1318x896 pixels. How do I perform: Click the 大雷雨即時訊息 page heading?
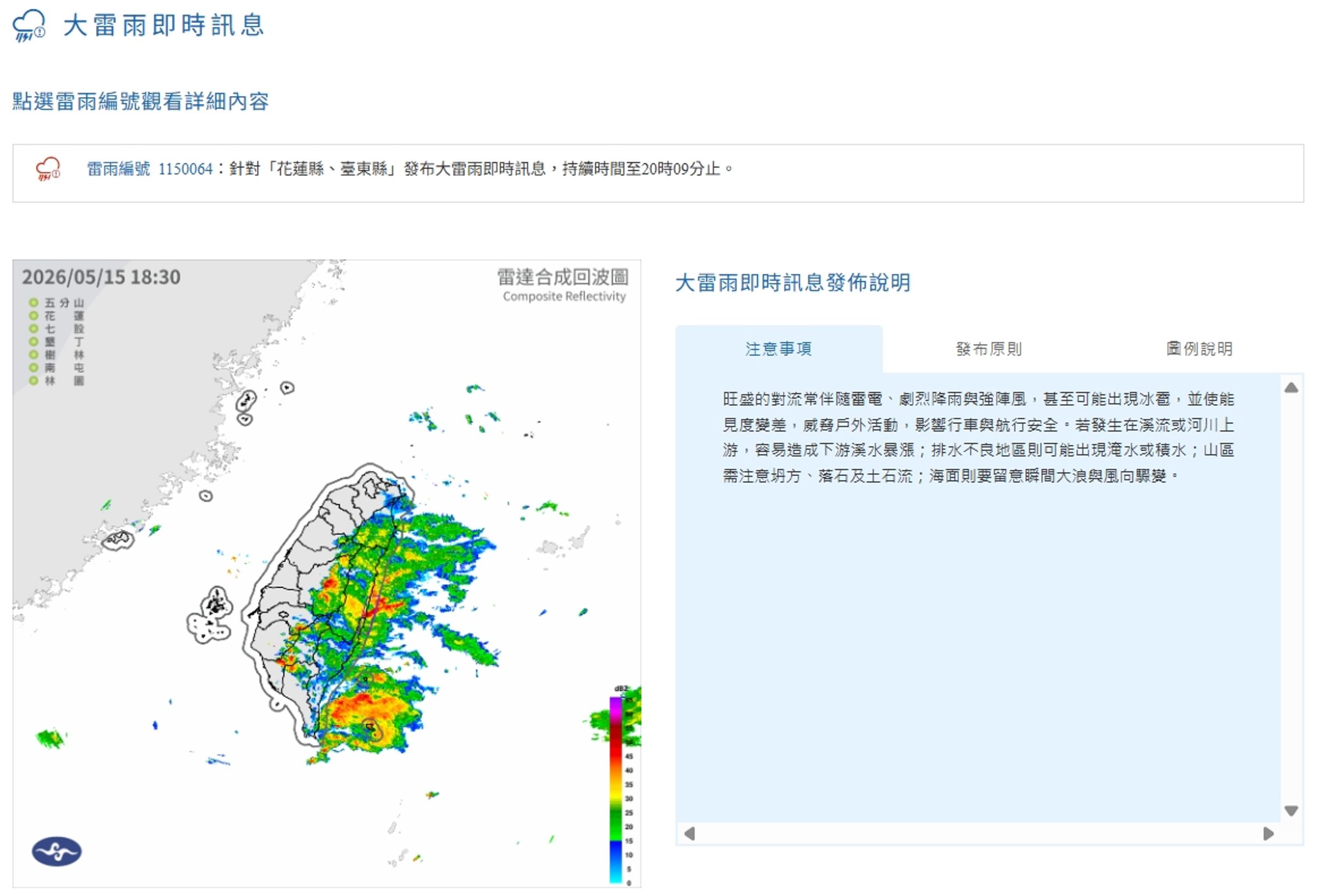pos(164,25)
